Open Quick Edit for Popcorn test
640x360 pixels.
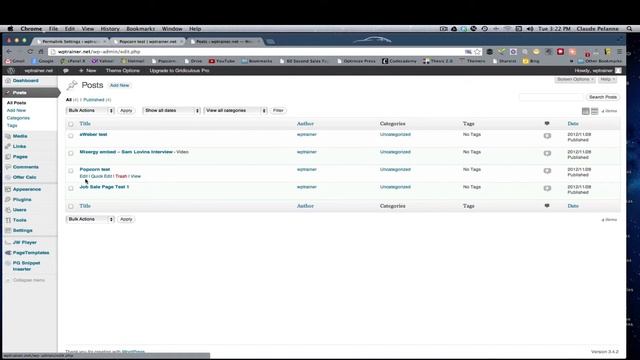(x=102, y=176)
